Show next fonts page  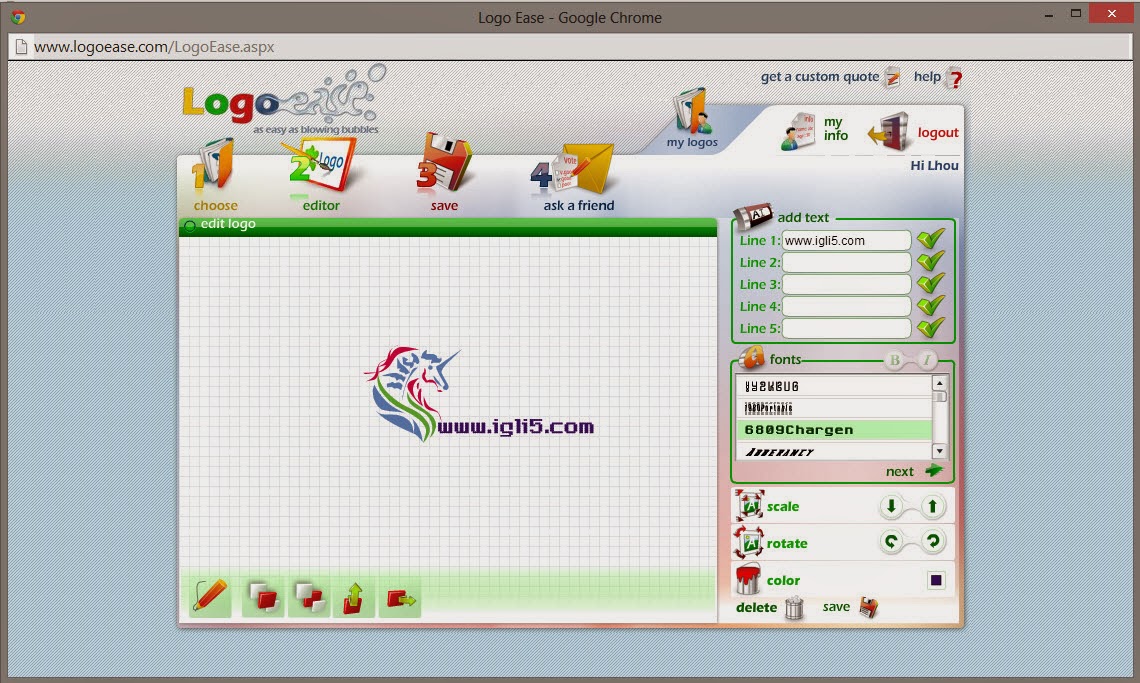click(x=913, y=471)
